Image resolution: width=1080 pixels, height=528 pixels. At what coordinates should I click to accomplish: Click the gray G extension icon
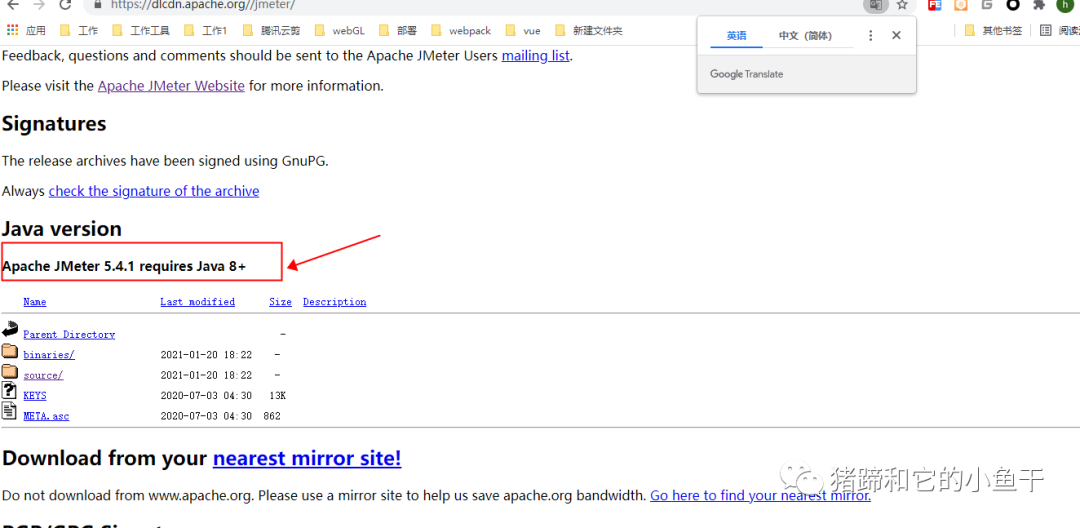(987, 5)
